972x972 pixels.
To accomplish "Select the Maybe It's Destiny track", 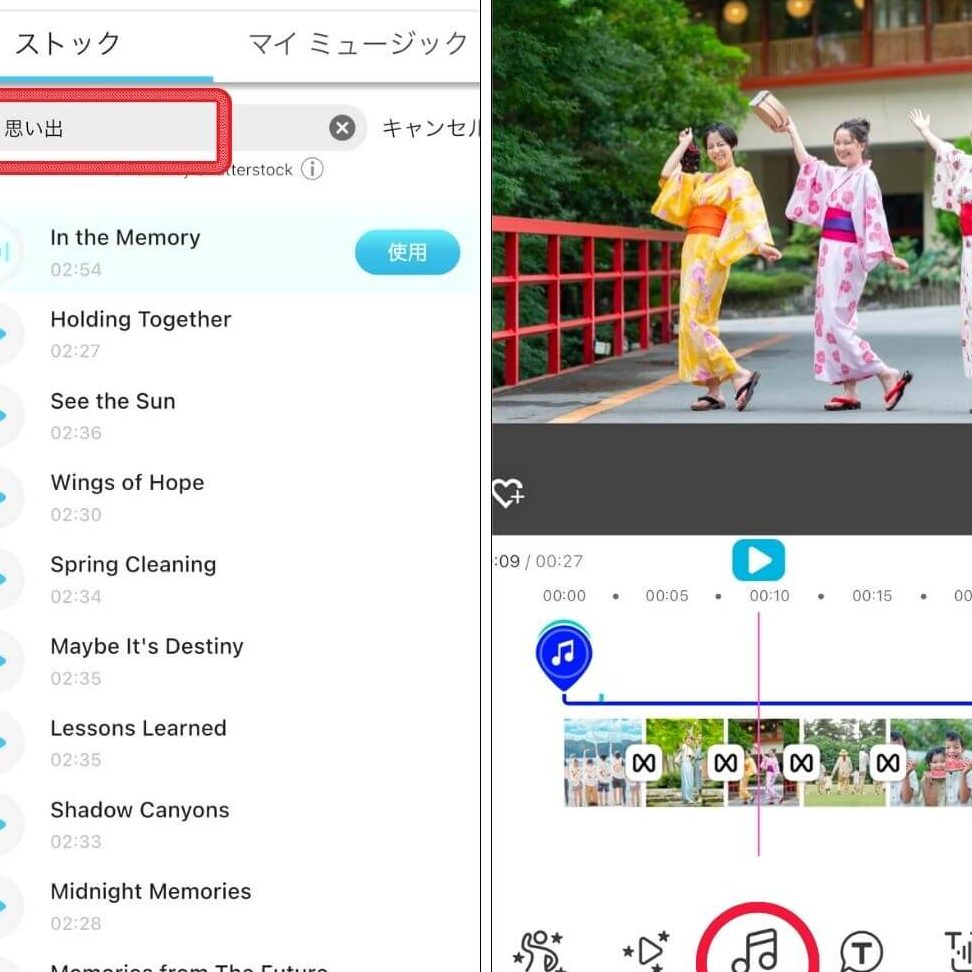I will click(x=239, y=661).
